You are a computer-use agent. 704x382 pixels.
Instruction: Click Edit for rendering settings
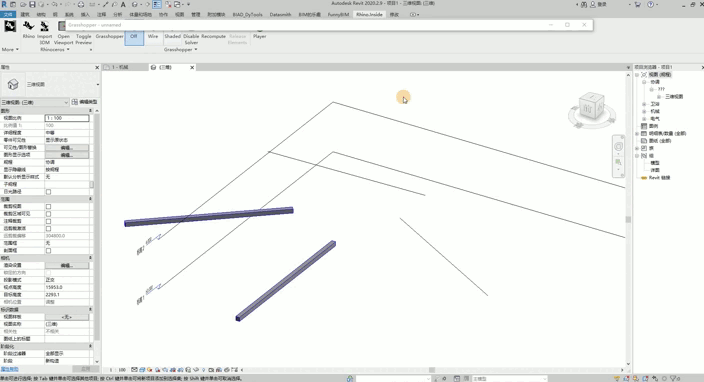67,265
